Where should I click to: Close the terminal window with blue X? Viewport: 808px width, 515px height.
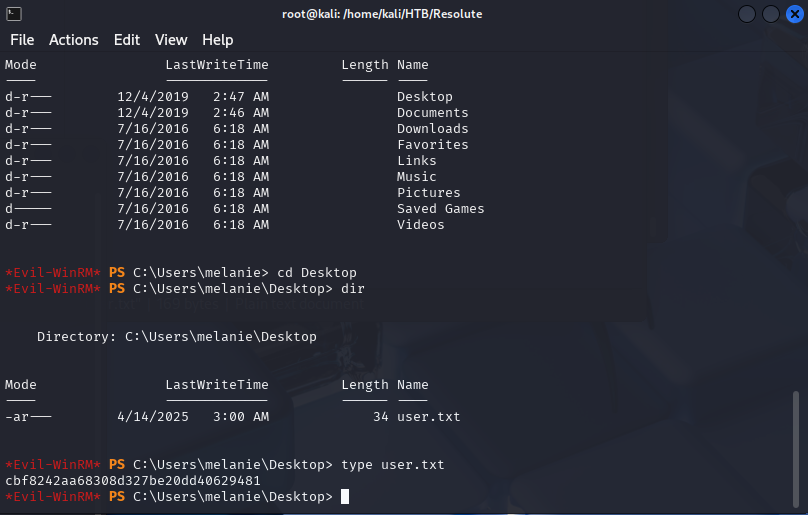[795, 14]
